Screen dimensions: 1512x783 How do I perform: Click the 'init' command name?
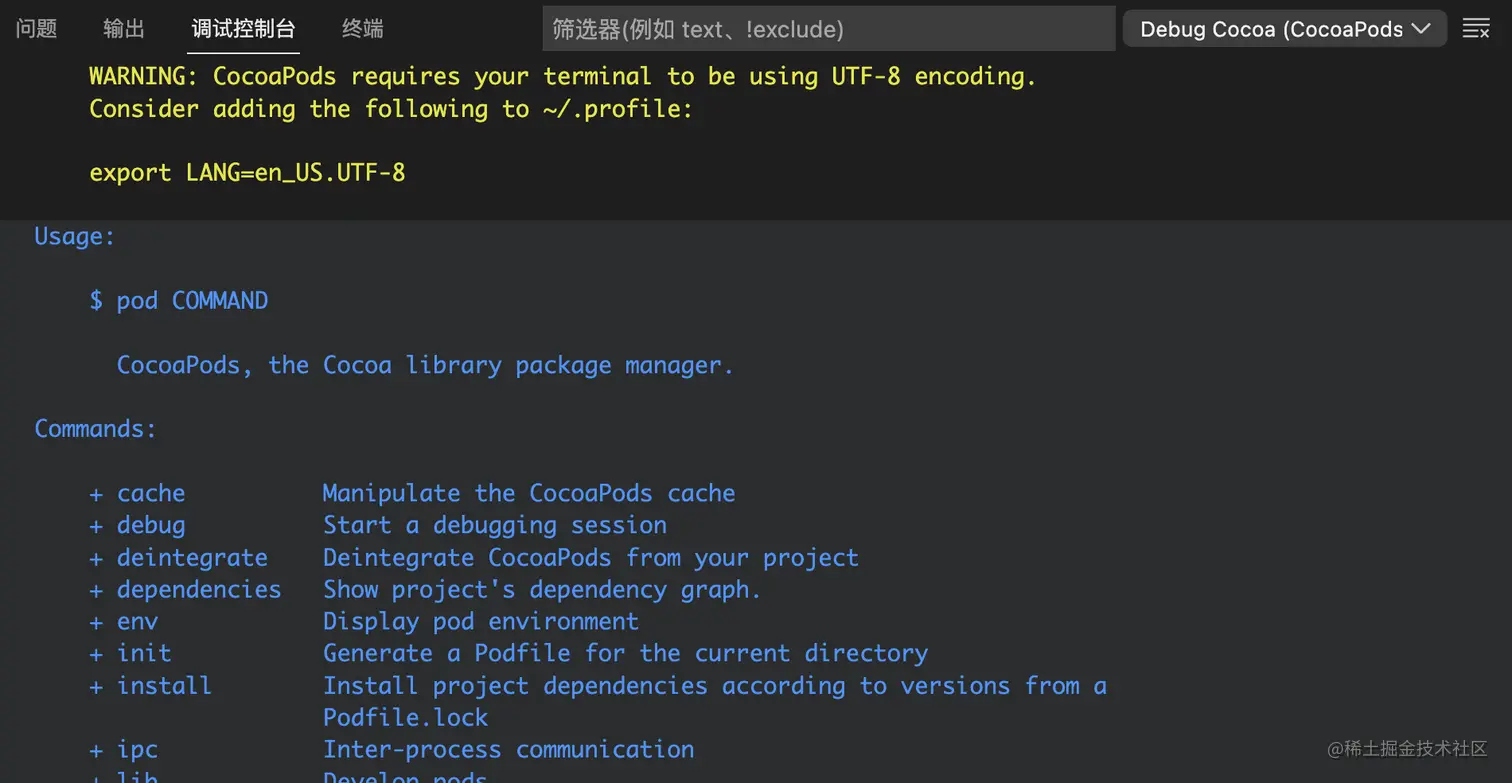pyautogui.click(x=144, y=654)
